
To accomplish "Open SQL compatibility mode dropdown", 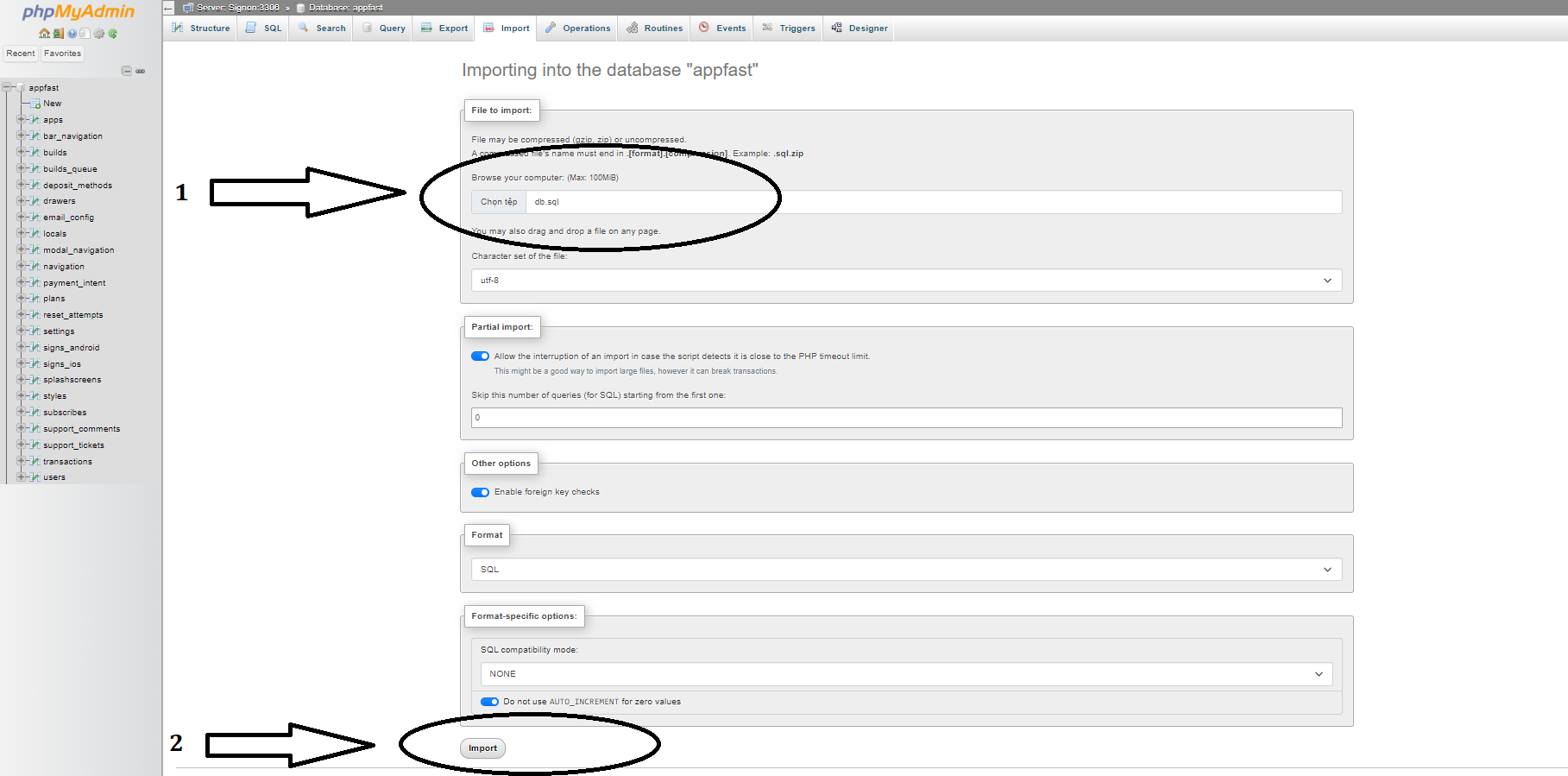I will (x=906, y=674).
